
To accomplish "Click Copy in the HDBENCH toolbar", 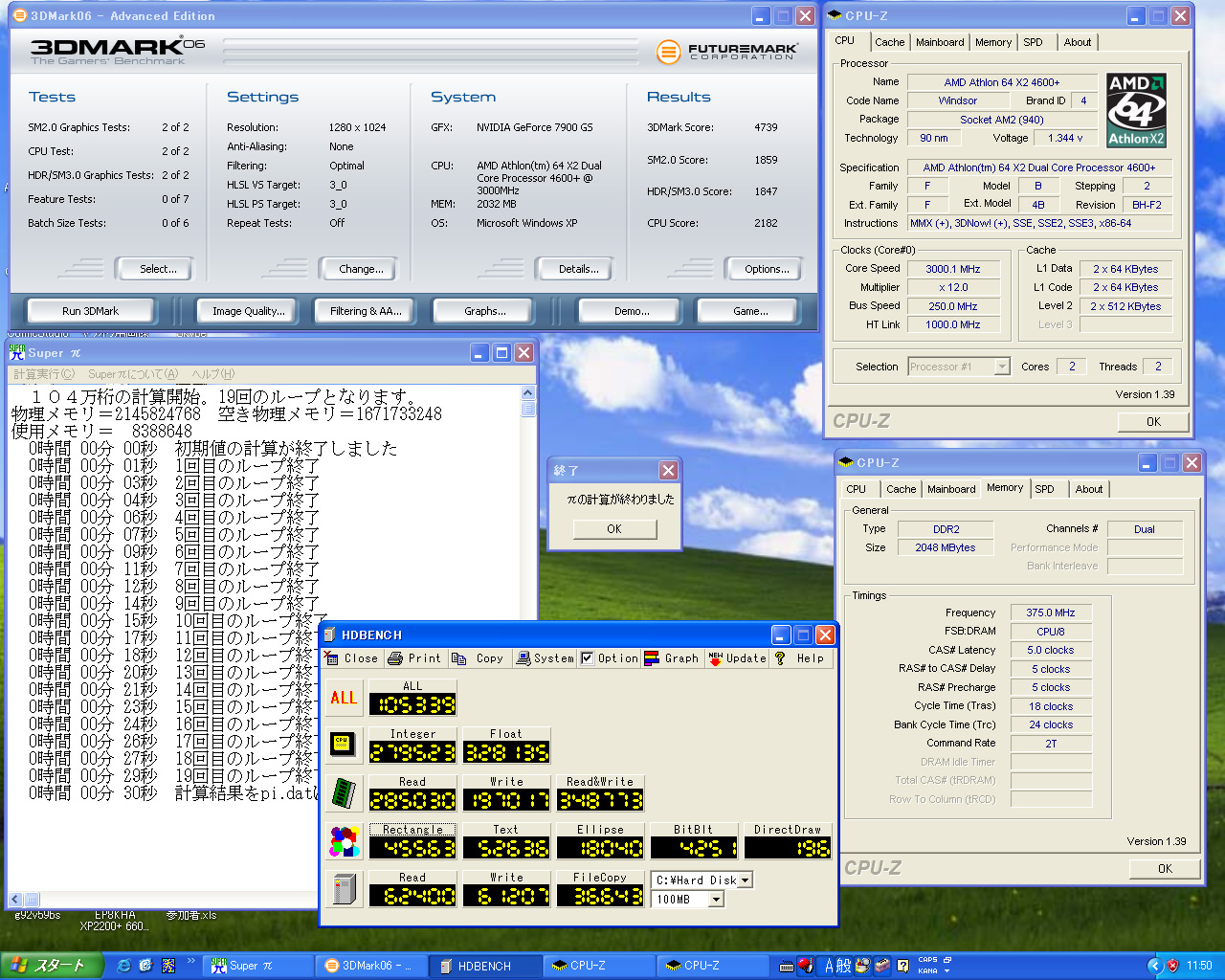I will tap(479, 658).
